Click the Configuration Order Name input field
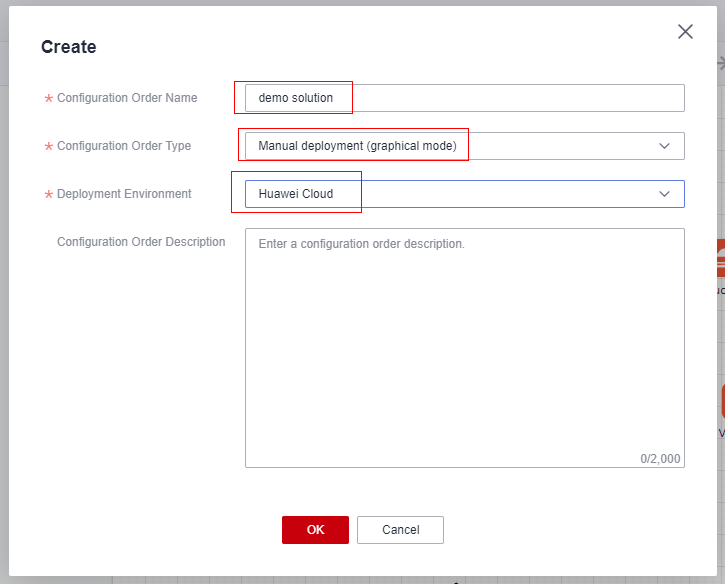Viewport: 725px width, 584px height. (464, 98)
